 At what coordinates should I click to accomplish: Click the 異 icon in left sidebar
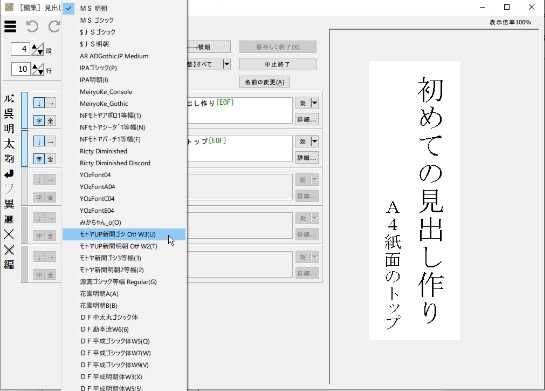tap(9, 204)
